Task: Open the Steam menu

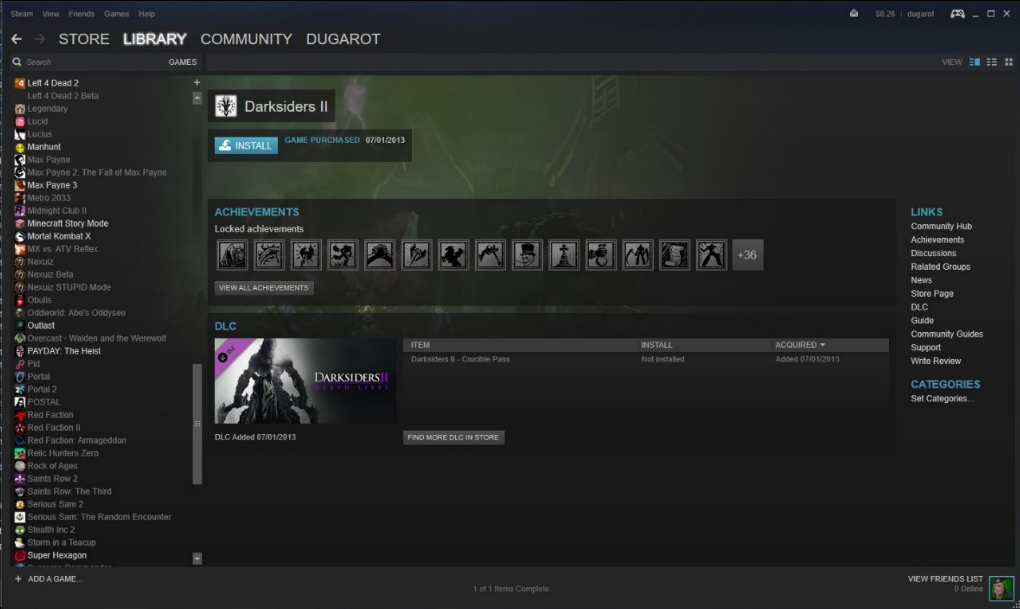Action: click(21, 14)
